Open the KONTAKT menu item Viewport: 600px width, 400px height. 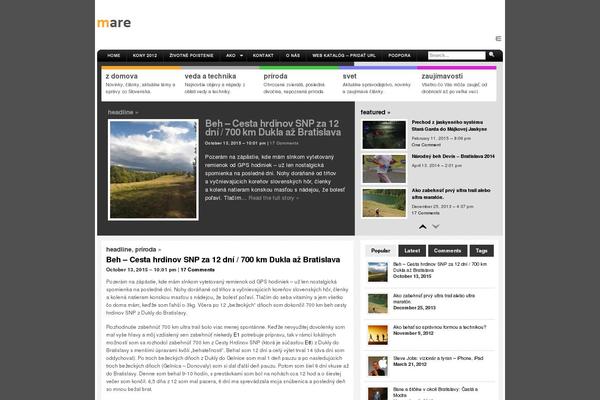[263, 56]
